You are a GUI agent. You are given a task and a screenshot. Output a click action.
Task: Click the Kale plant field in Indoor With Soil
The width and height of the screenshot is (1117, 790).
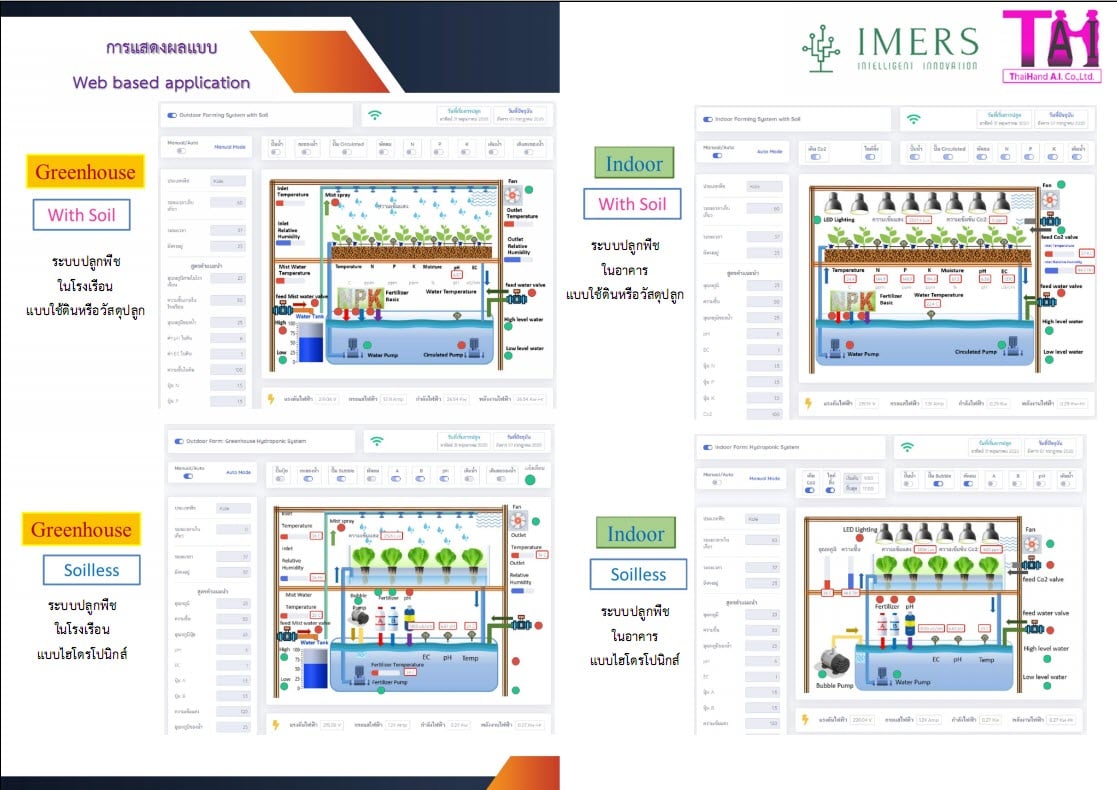click(x=764, y=187)
